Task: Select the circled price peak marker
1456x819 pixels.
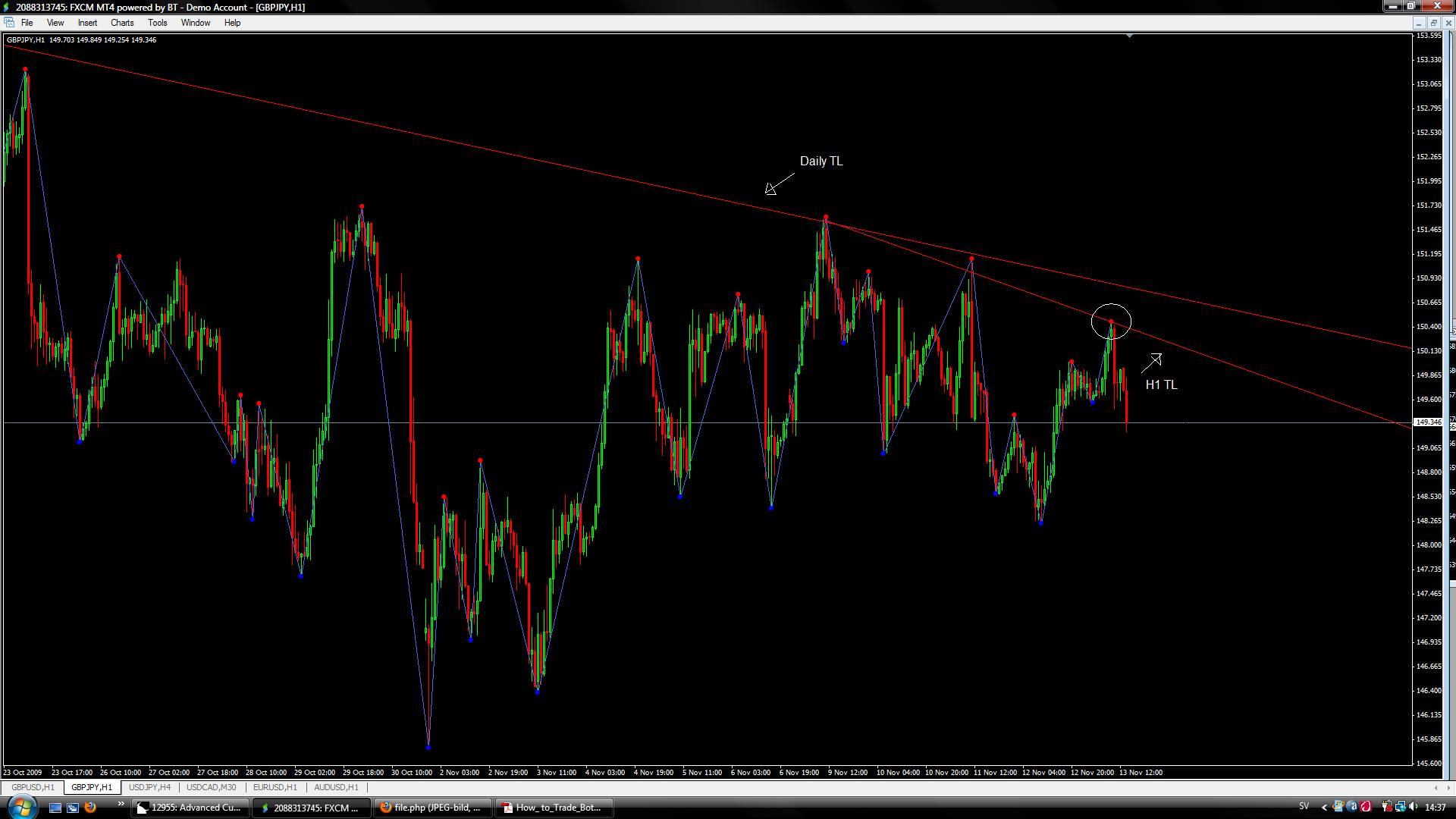Action: pos(1111,322)
